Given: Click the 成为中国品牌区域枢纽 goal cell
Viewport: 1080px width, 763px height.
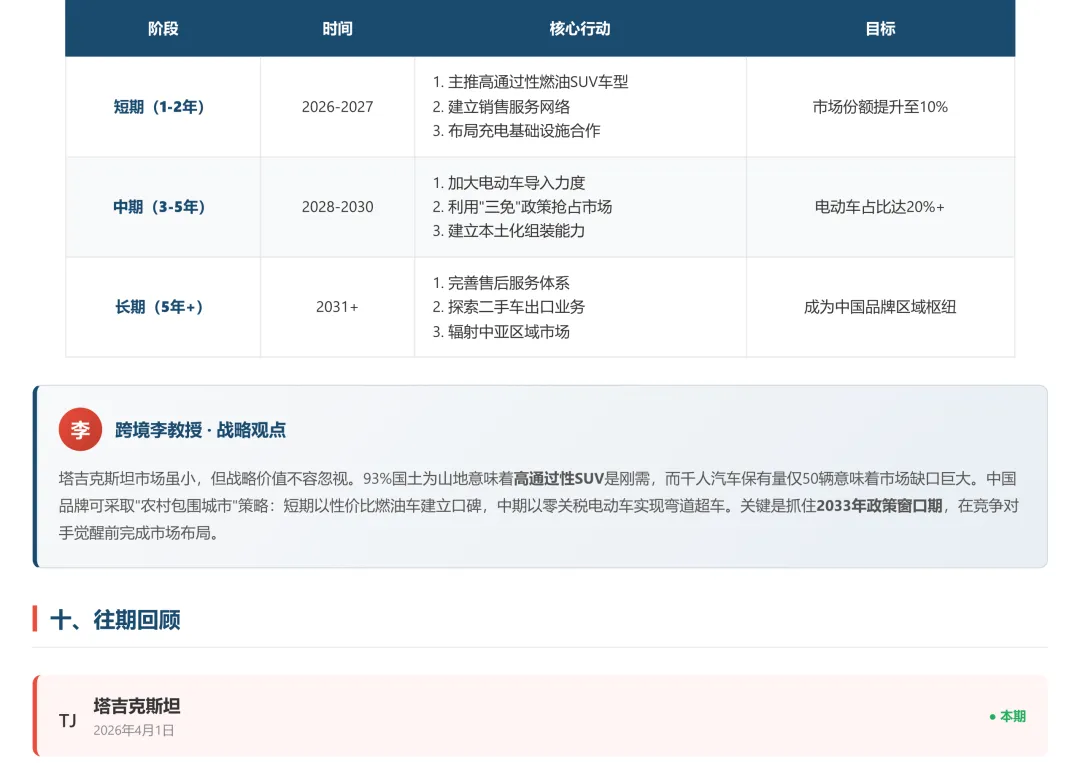Looking at the screenshot, I should click(880, 306).
